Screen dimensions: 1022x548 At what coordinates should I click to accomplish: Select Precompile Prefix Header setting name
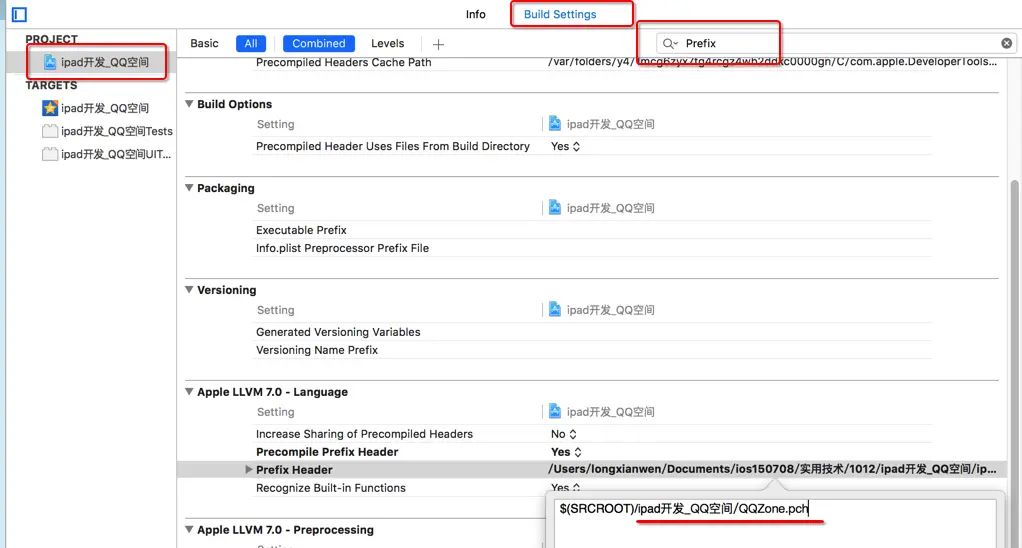(327, 452)
